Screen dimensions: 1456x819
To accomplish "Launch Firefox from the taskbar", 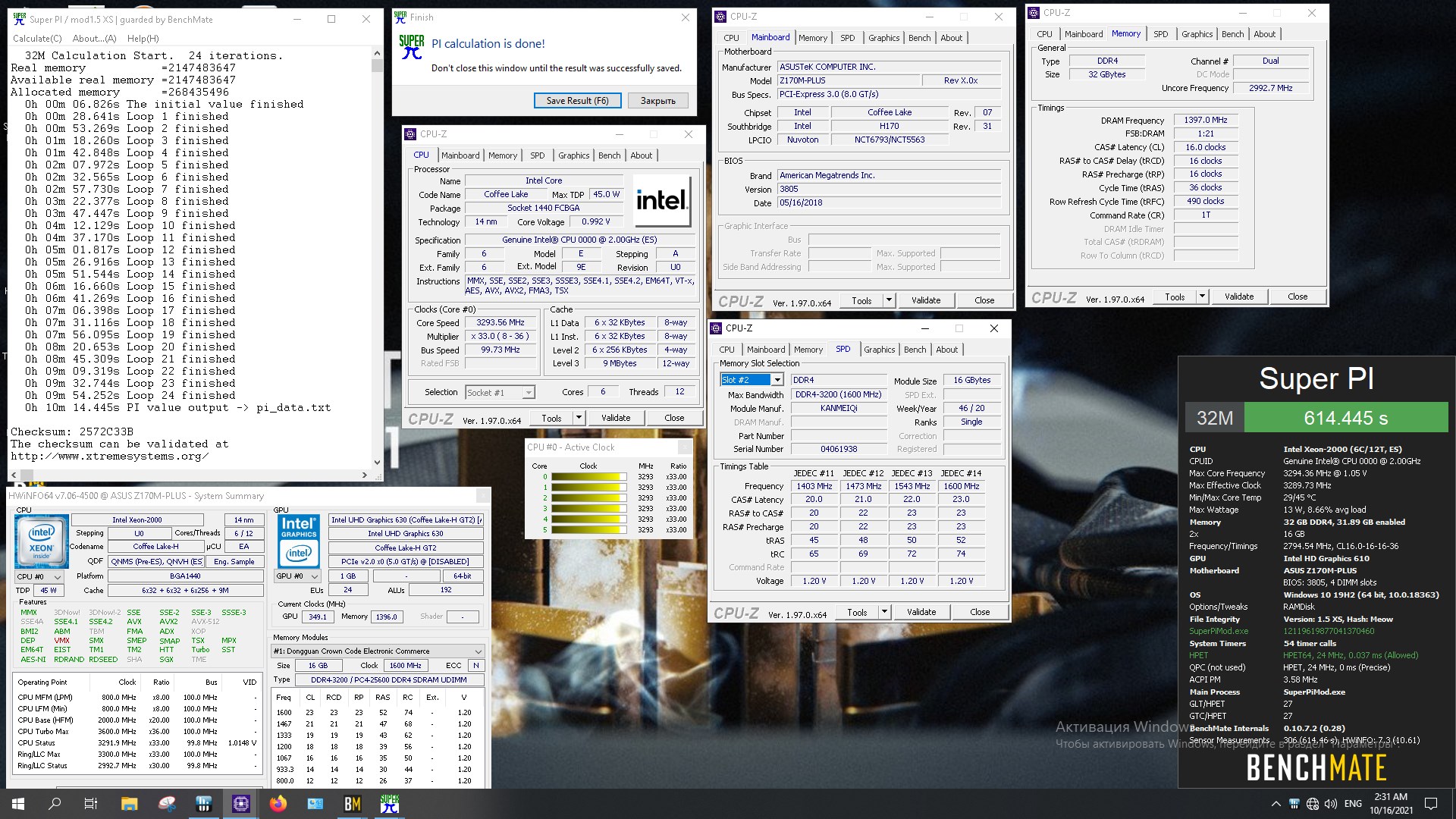I will pyautogui.click(x=278, y=804).
